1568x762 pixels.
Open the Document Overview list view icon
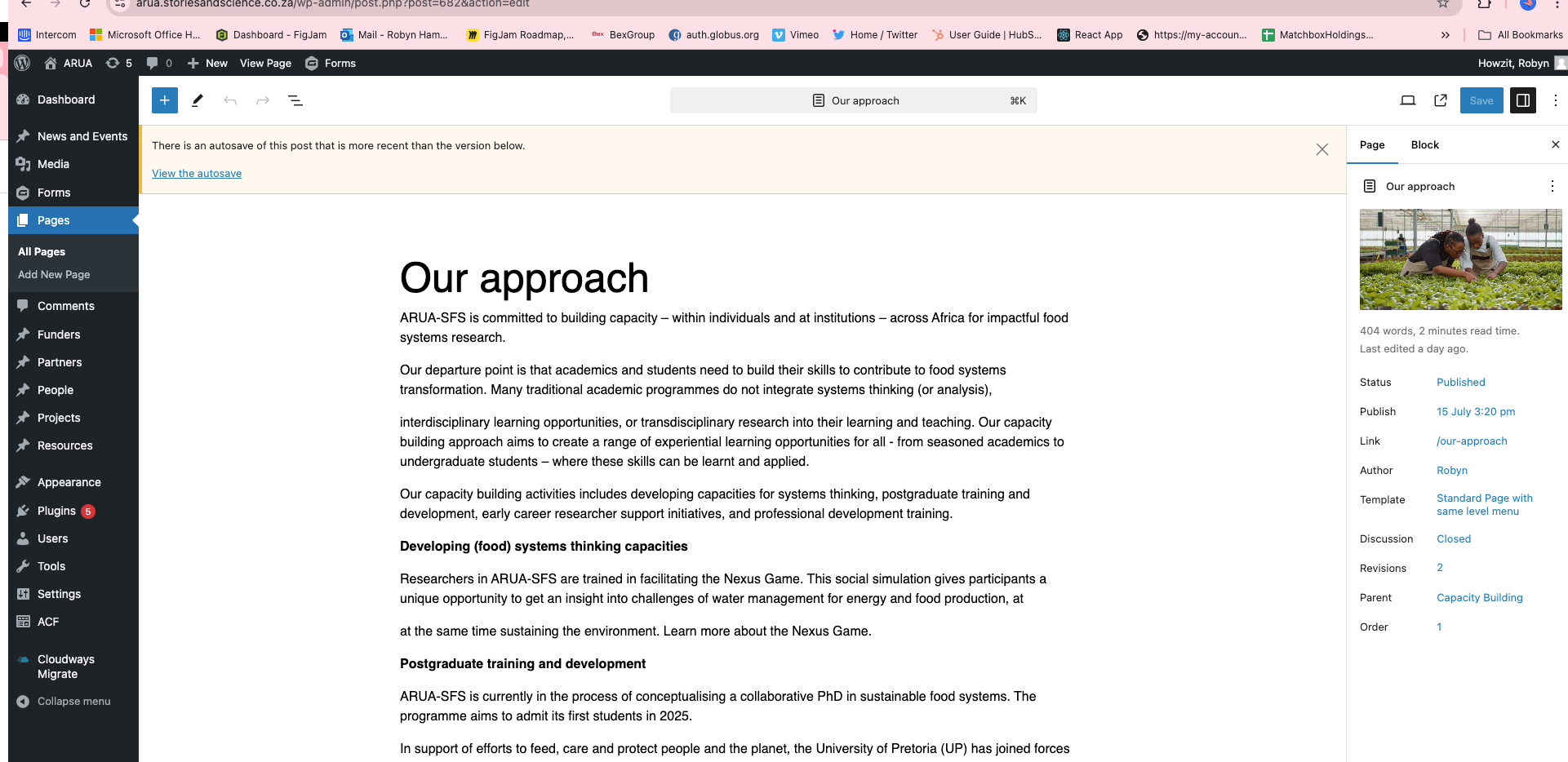coord(295,100)
